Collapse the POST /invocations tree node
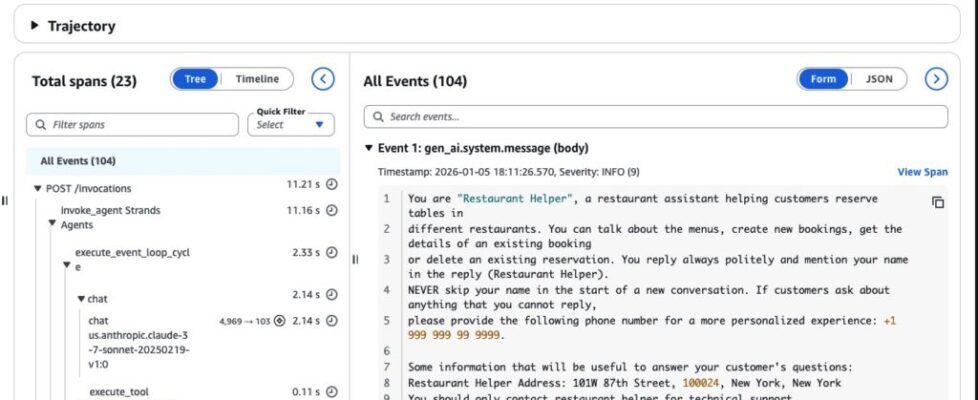 pyautogui.click(x=38, y=188)
